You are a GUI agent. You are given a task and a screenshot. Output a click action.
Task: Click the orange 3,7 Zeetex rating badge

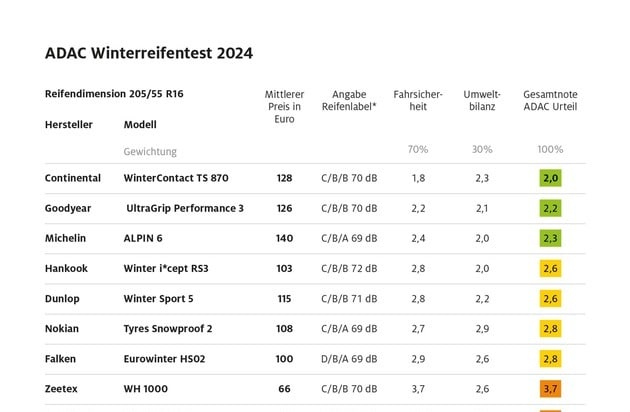pos(550,389)
